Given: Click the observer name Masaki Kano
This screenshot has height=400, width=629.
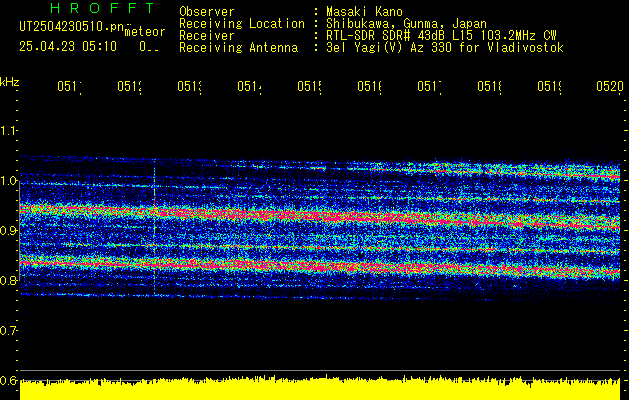Looking at the screenshot, I should pos(364,12).
